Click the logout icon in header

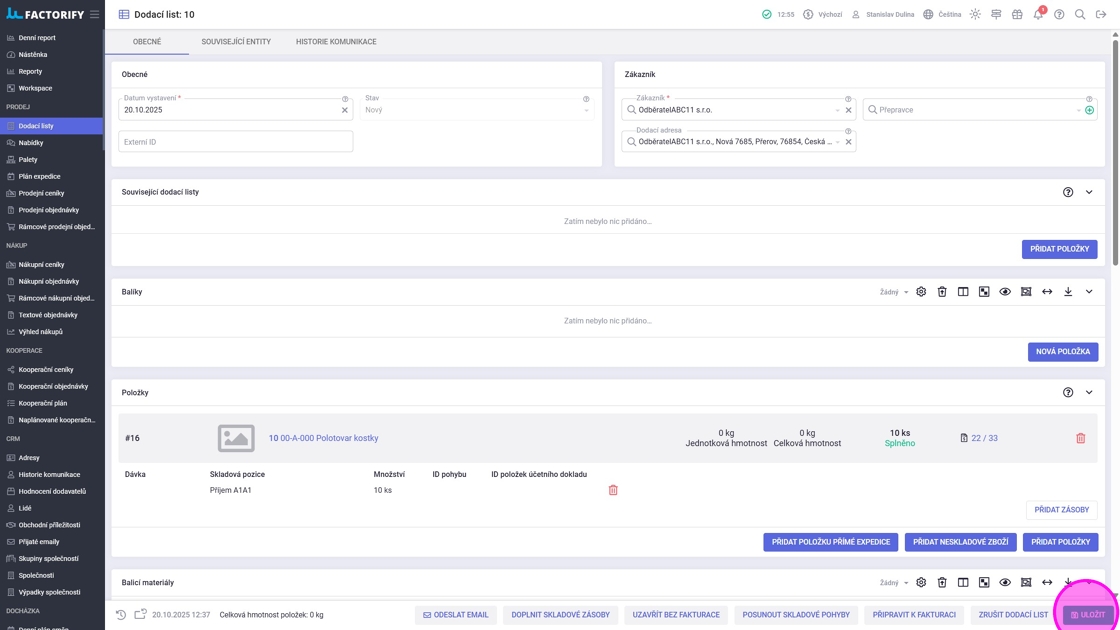(x=1101, y=15)
